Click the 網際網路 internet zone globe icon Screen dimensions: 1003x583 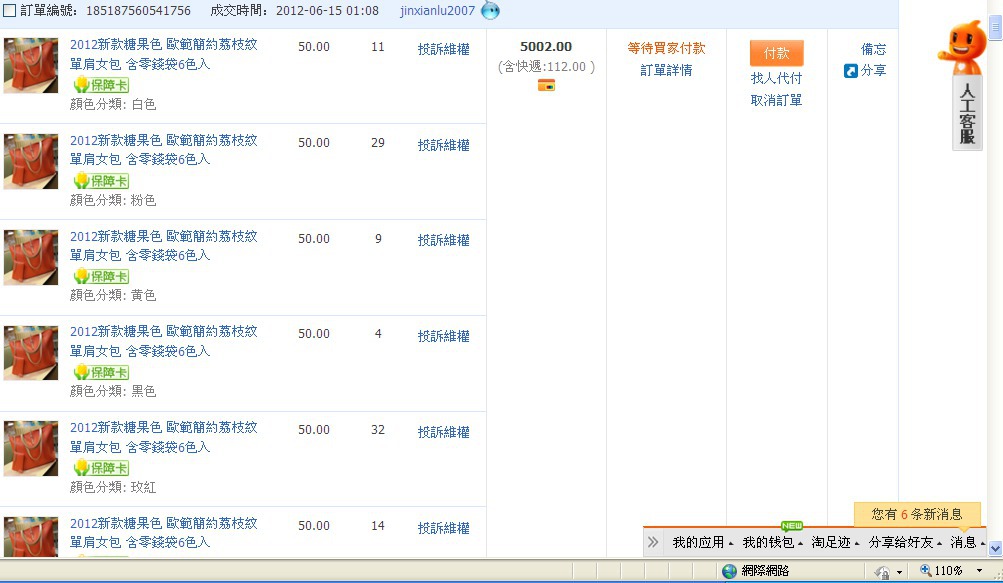[729, 571]
